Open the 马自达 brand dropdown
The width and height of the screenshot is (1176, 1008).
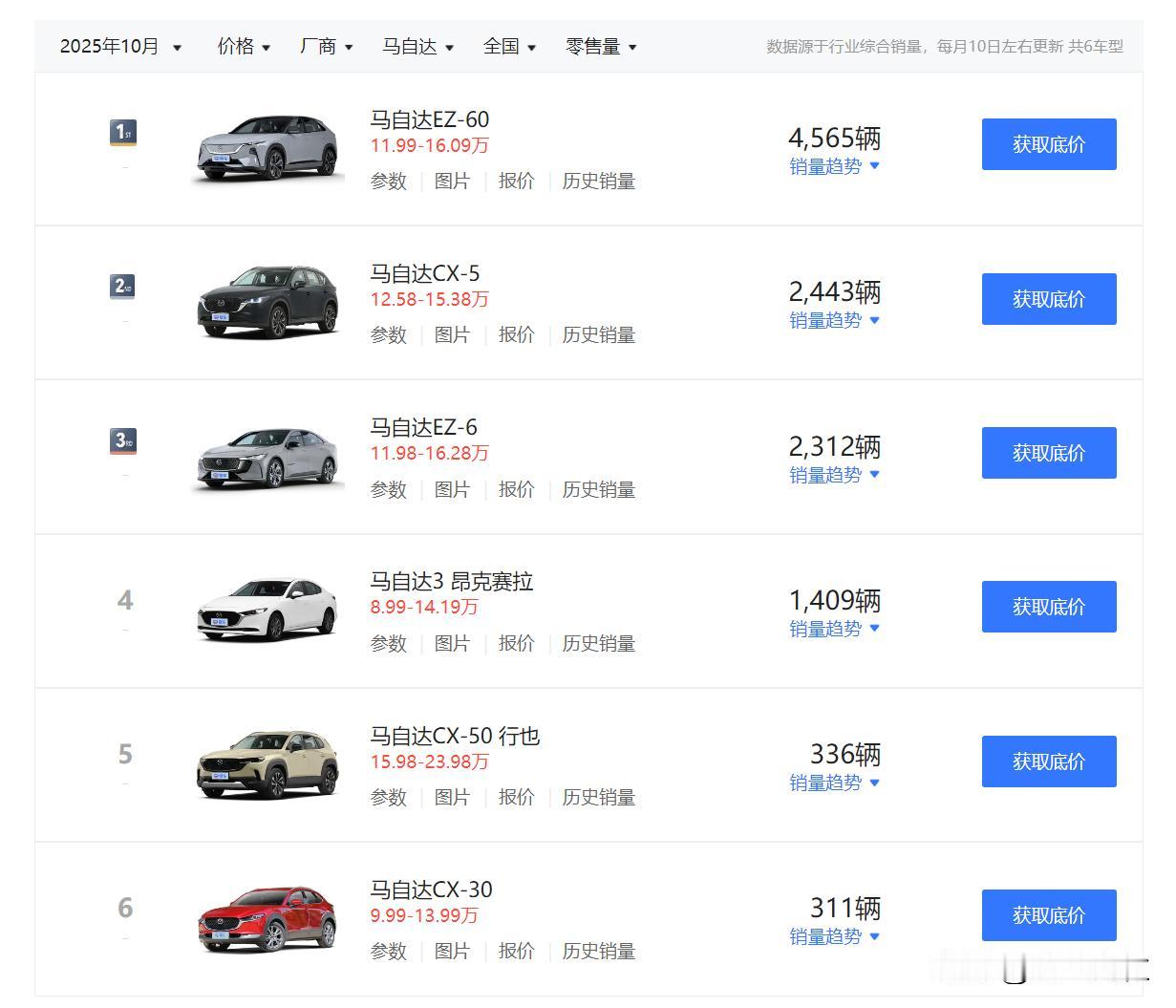(417, 47)
